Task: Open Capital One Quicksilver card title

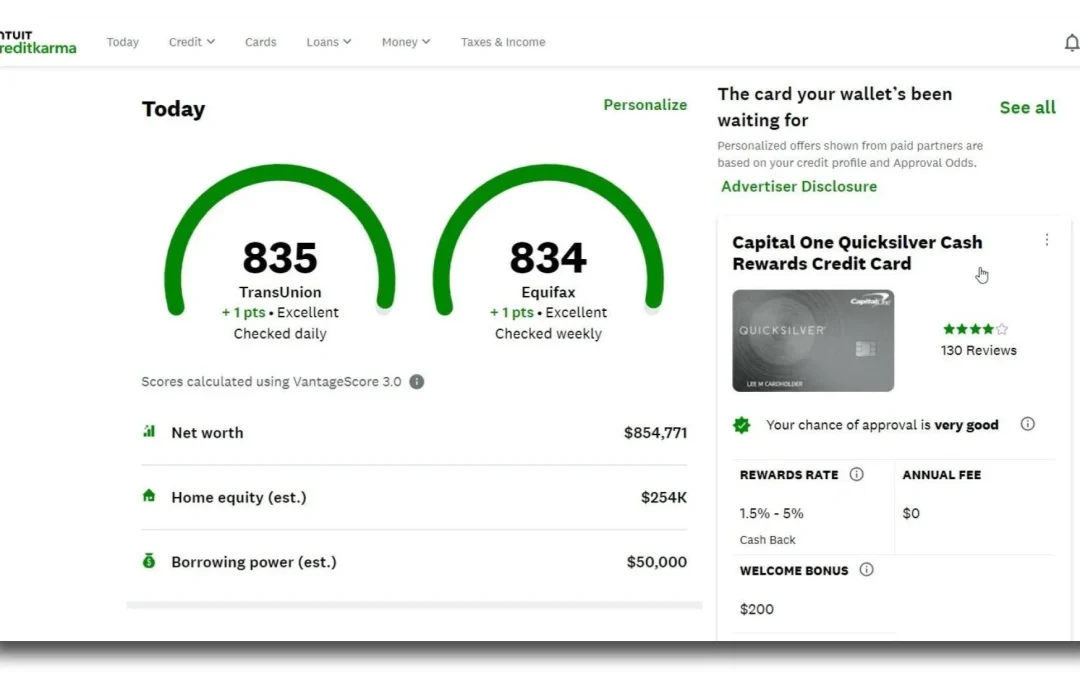Action: (x=857, y=253)
